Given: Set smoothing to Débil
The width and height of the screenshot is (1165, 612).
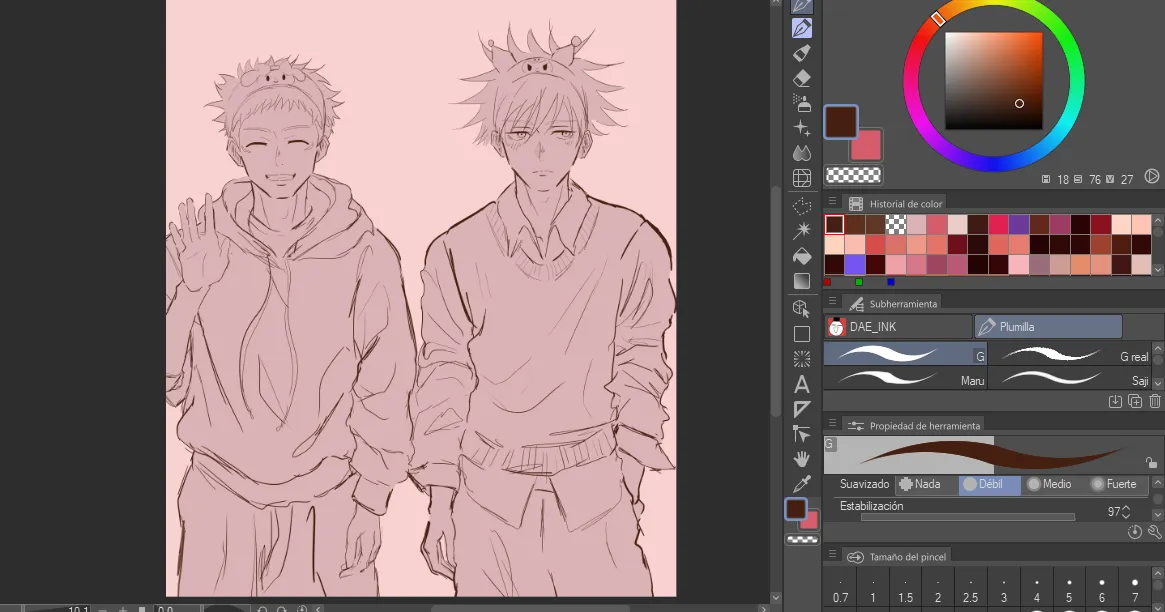Looking at the screenshot, I should coord(990,484).
